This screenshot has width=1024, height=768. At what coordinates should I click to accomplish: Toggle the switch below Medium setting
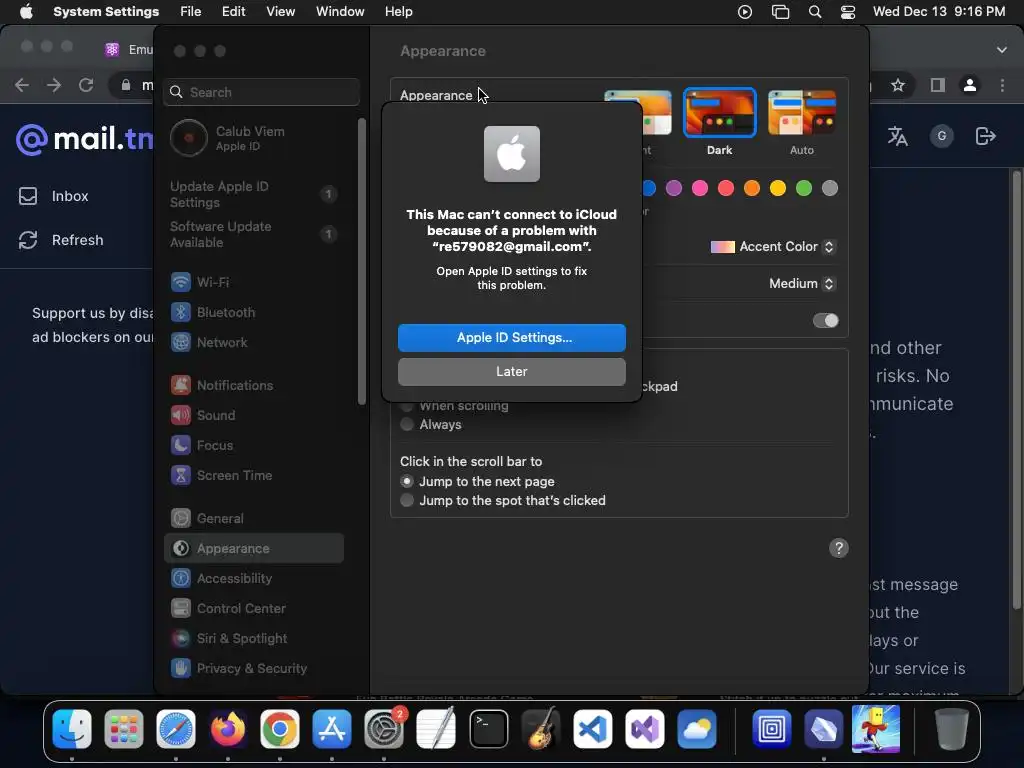[x=825, y=321]
